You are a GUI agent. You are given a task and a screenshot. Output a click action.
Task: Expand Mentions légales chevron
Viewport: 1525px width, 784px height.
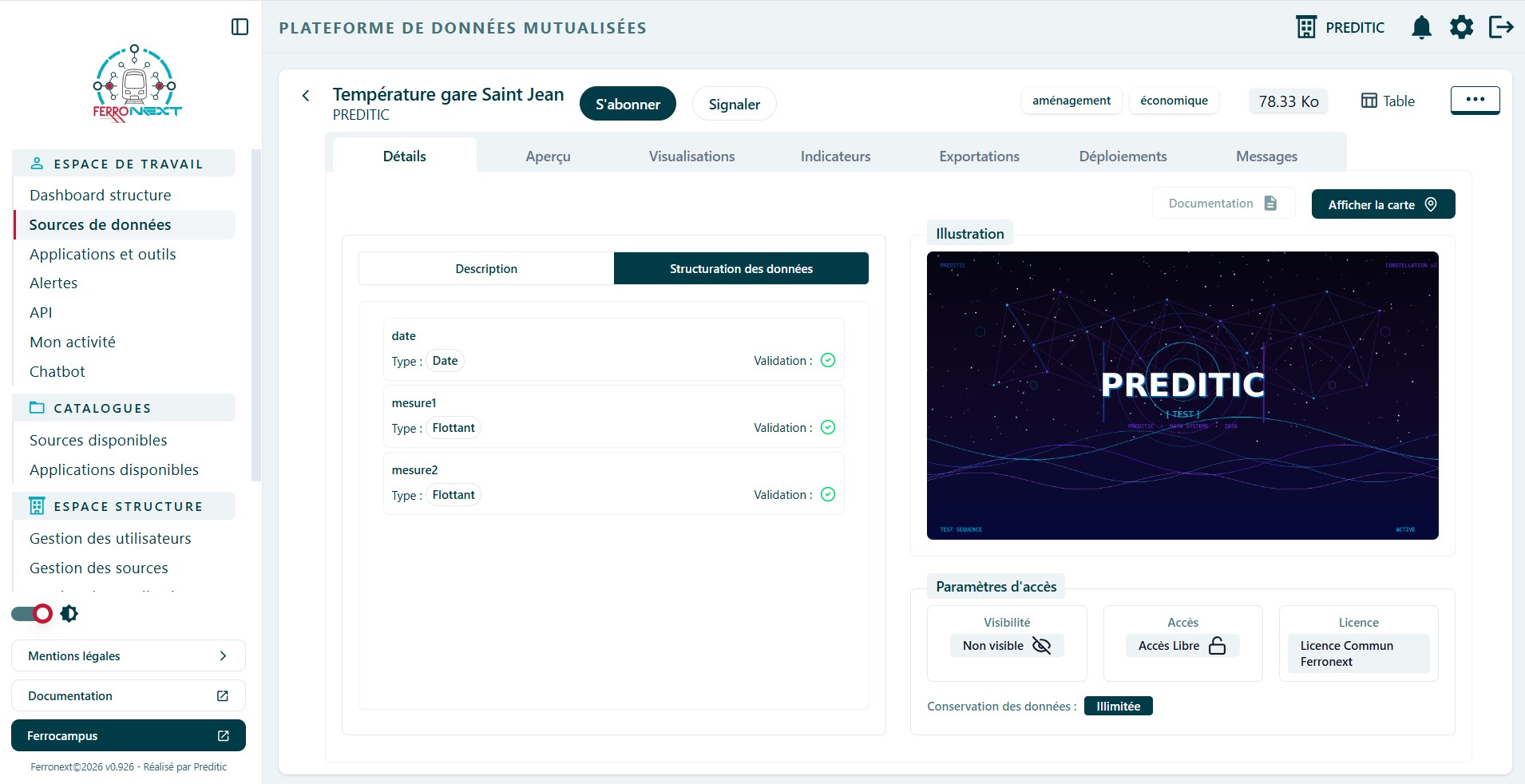(x=223, y=655)
